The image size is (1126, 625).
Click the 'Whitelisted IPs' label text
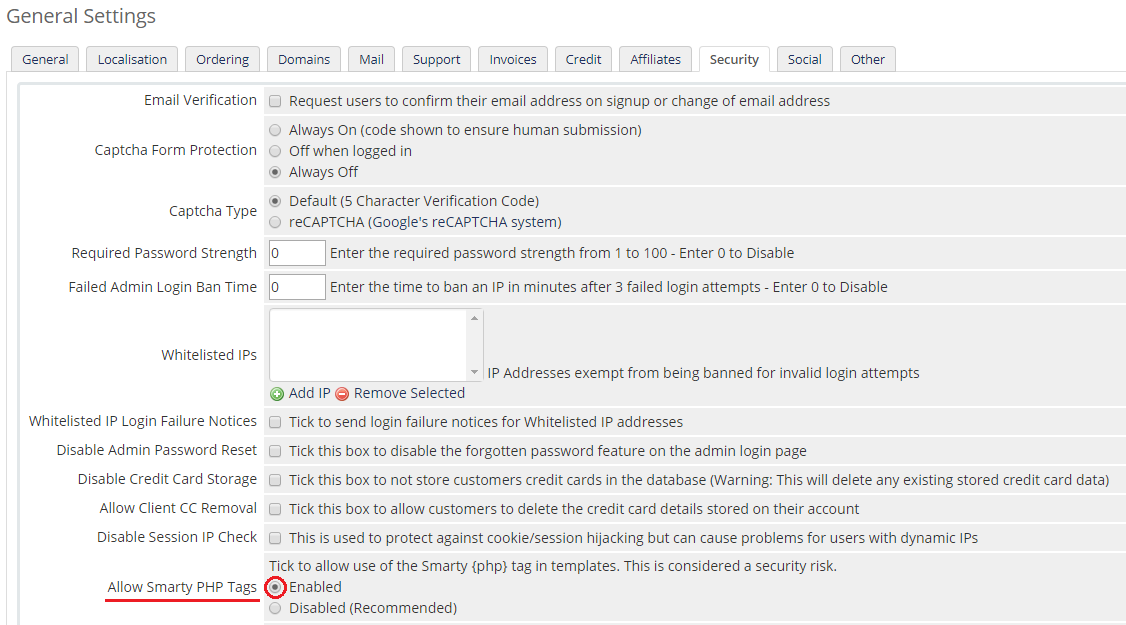click(x=208, y=355)
